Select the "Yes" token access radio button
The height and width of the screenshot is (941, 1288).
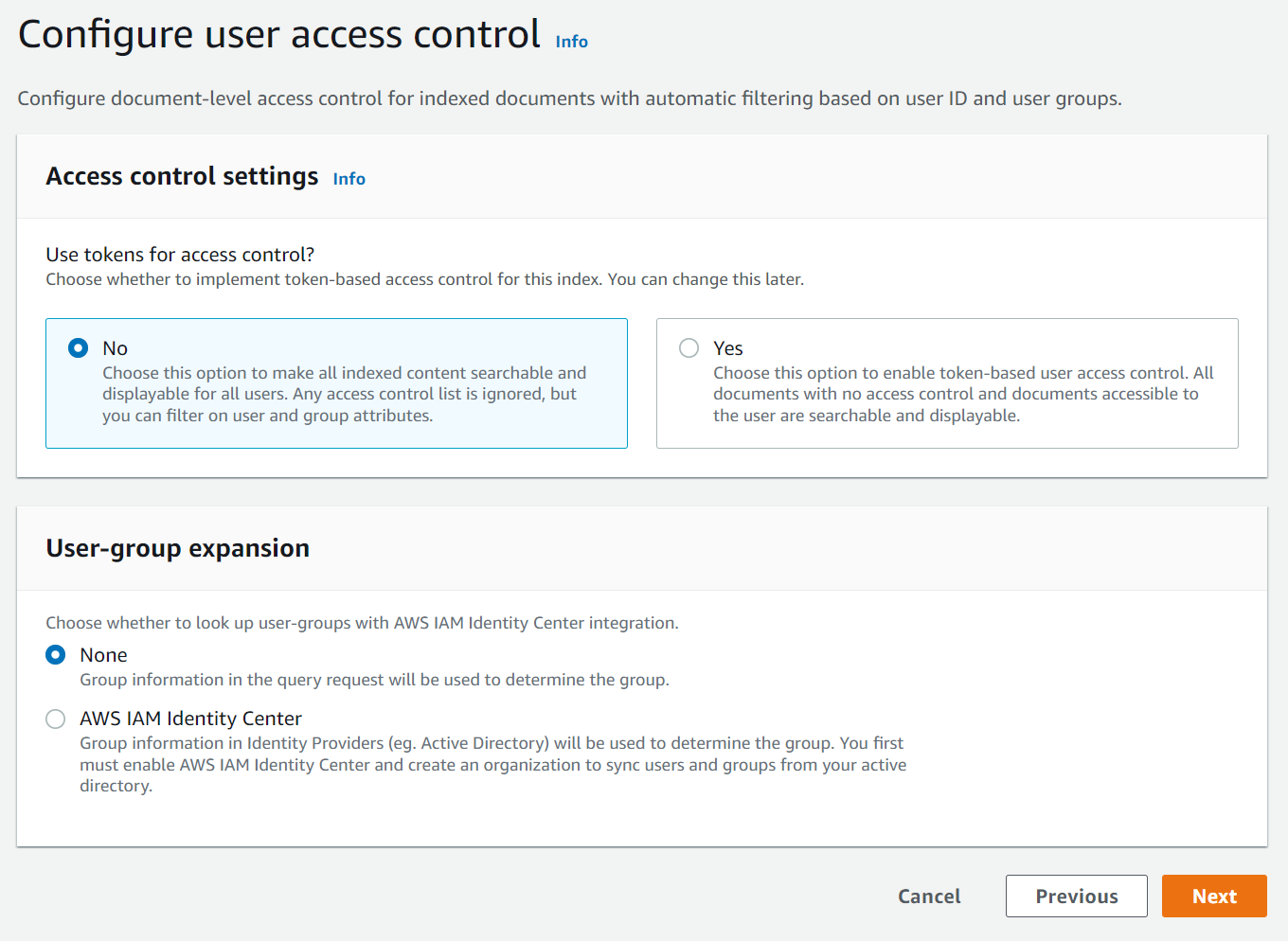(689, 348)
